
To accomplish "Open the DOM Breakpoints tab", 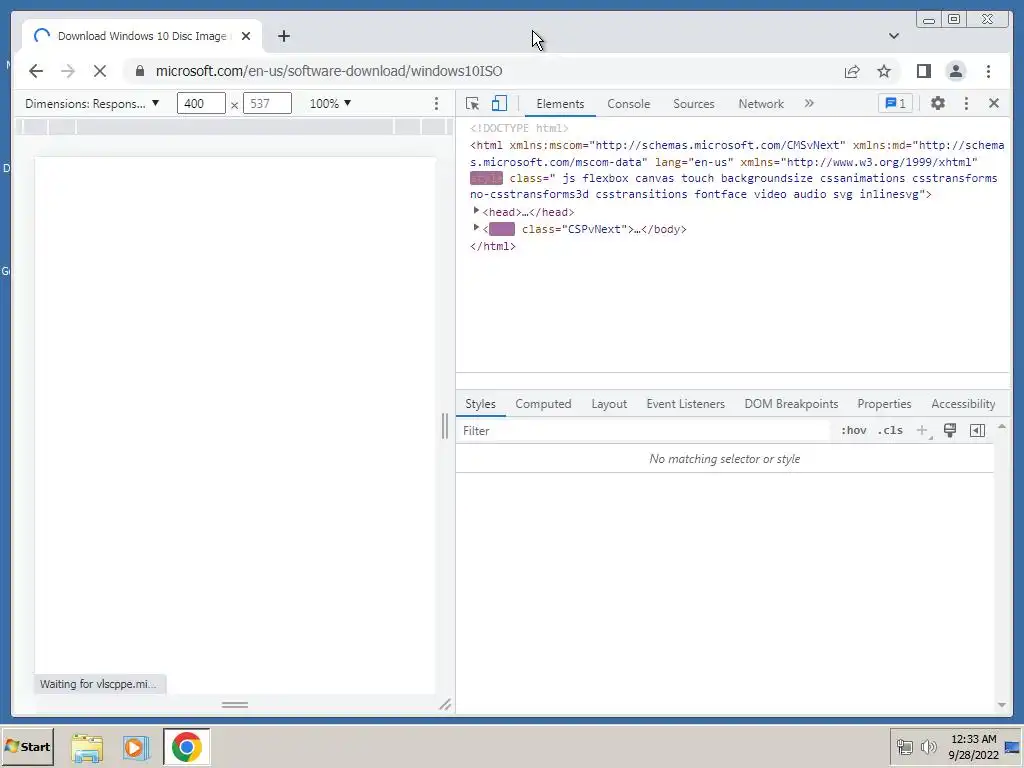I will (792, 404).
